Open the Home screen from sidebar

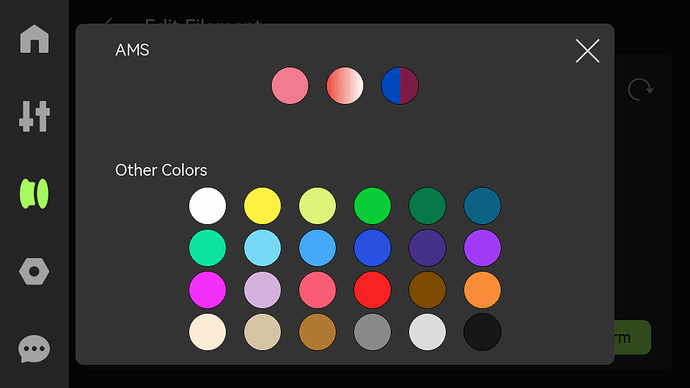[34, 39]
